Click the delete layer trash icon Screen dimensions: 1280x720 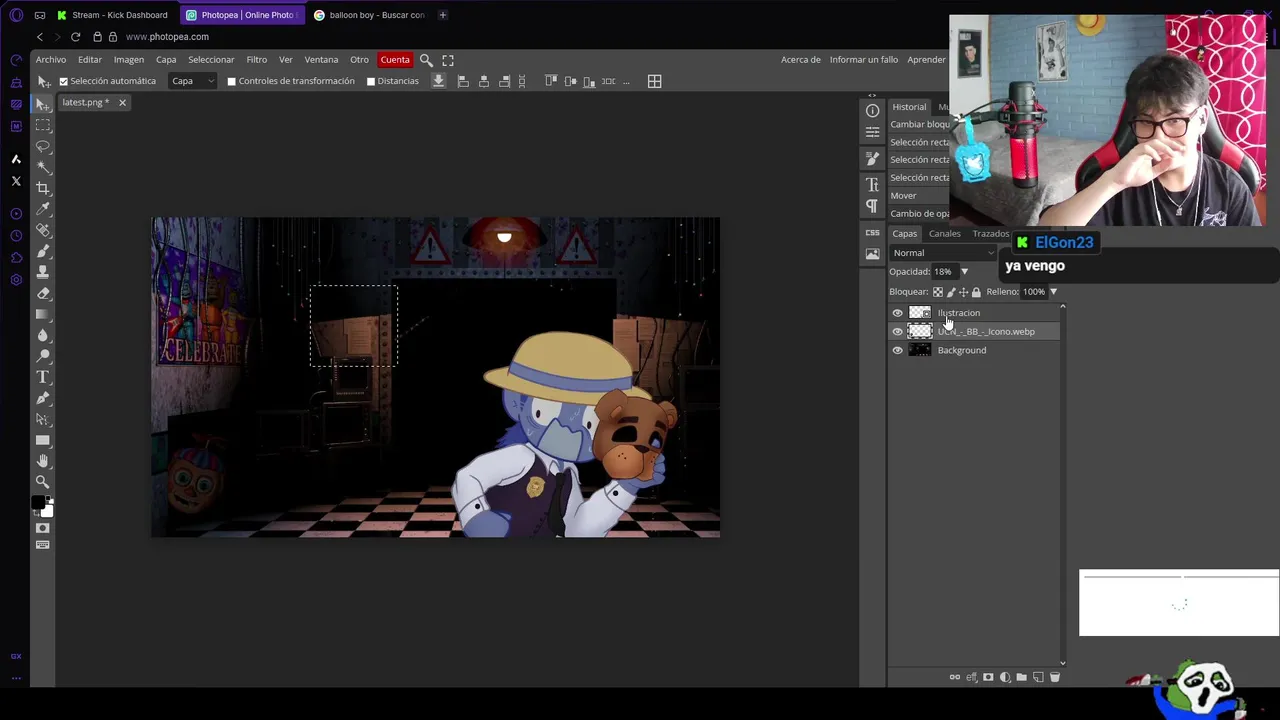[1054, 677]
